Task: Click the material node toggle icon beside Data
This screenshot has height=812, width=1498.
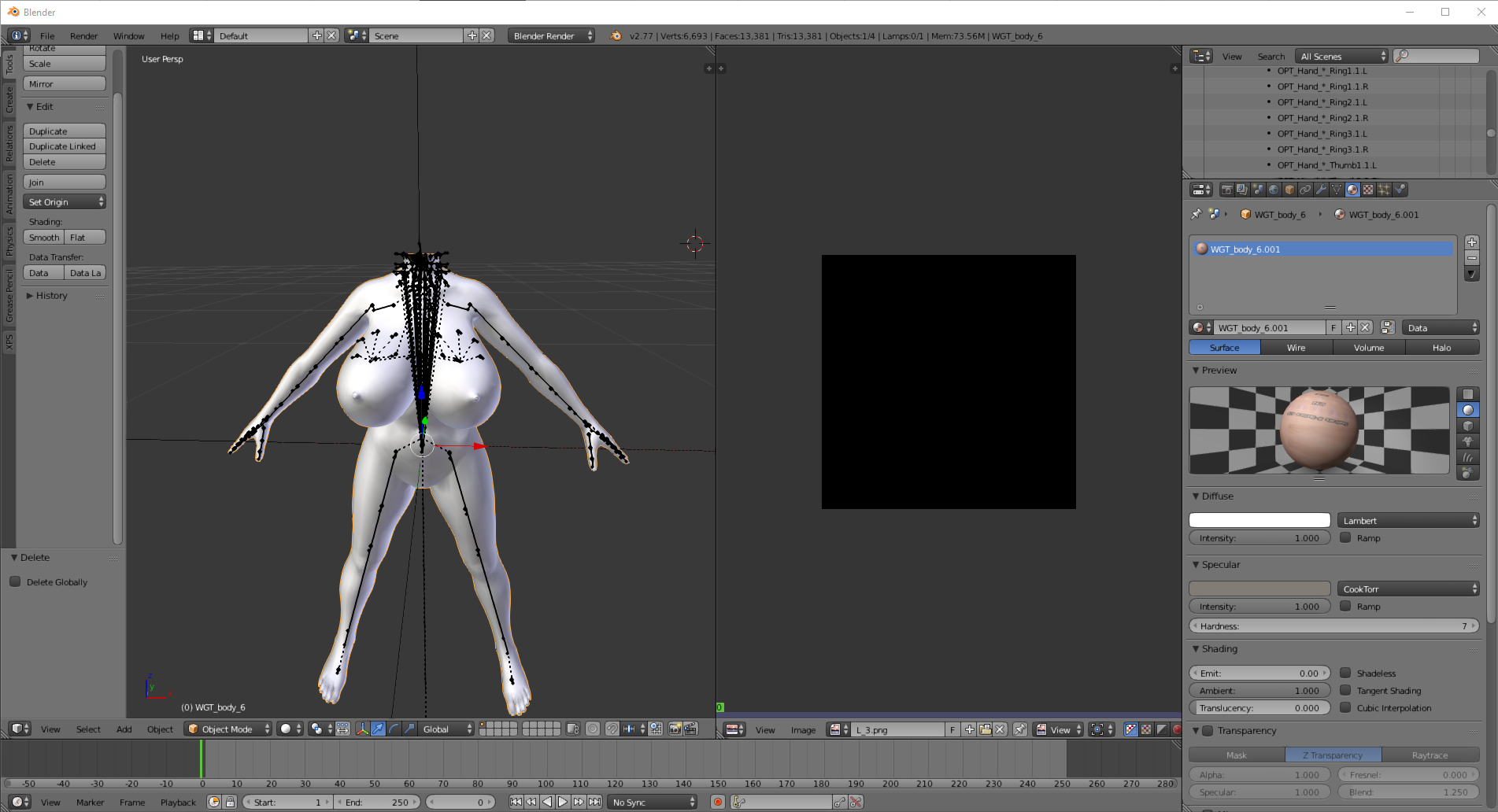Action: pos(1387,328)
